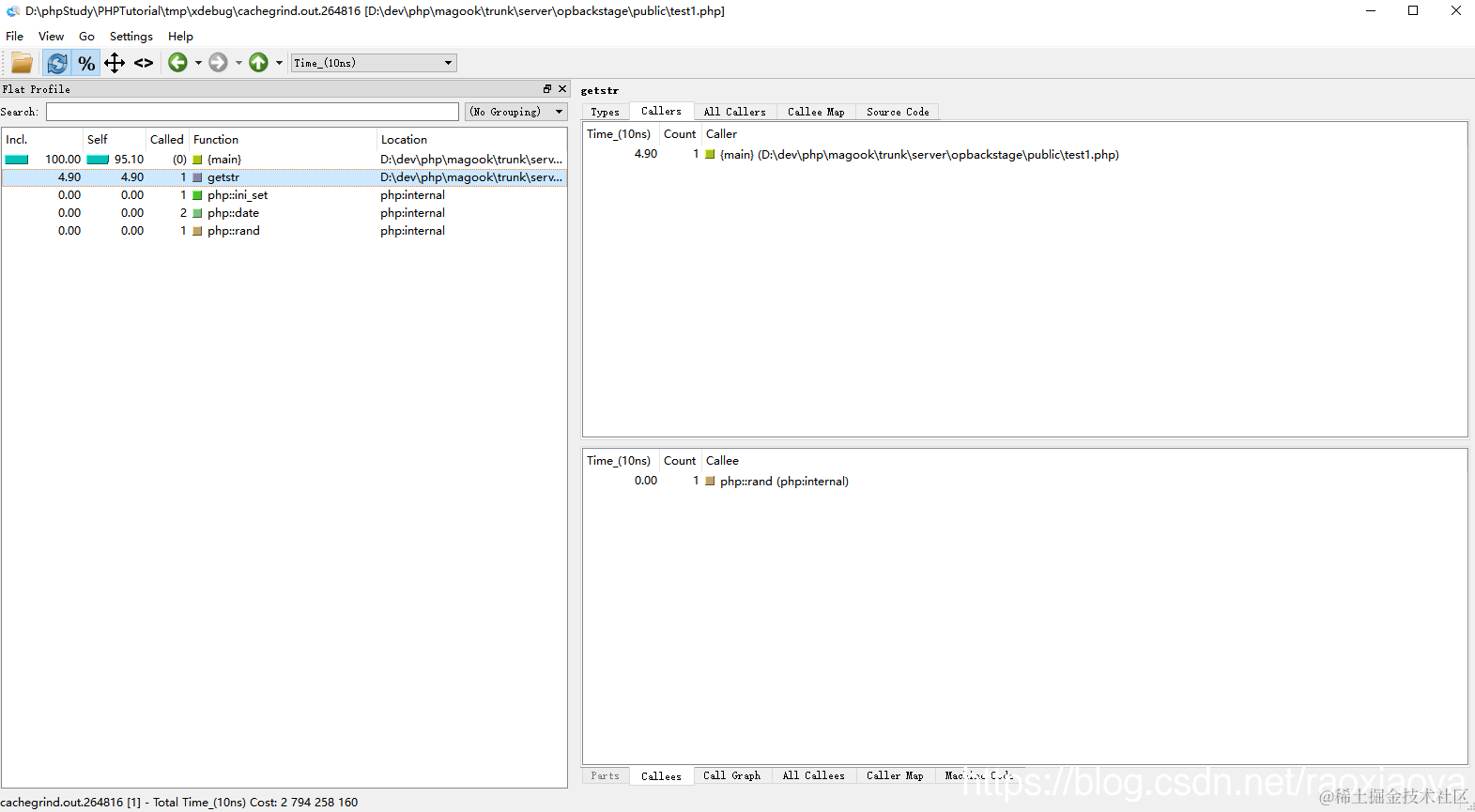Switch to the Caller Map tab
The image size is (1475, 812).
[x=895, y=776]
